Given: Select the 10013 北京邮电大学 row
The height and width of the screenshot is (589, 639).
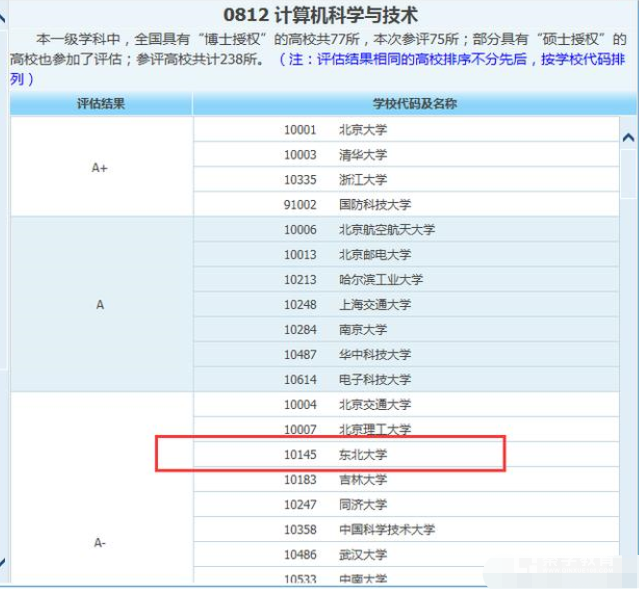Looking at the screenshot, I should coord(406,254).
